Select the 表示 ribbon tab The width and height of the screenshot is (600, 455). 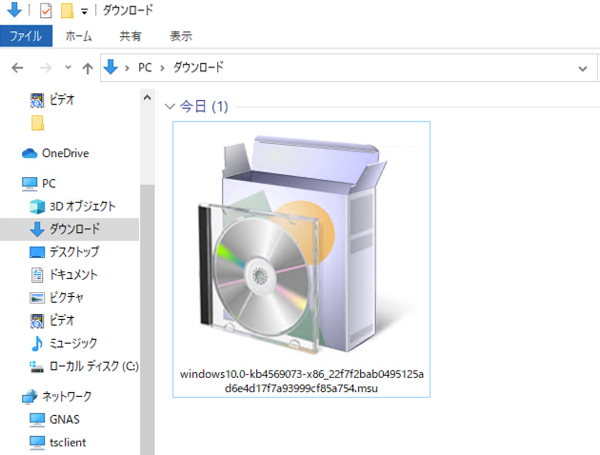tap(181, 36)
